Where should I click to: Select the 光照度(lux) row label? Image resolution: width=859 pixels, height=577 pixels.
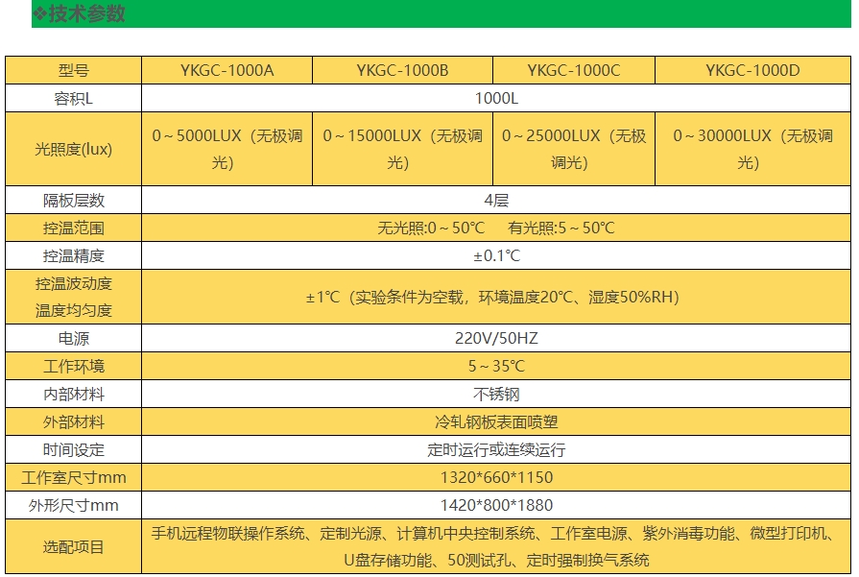click(73, 149)
